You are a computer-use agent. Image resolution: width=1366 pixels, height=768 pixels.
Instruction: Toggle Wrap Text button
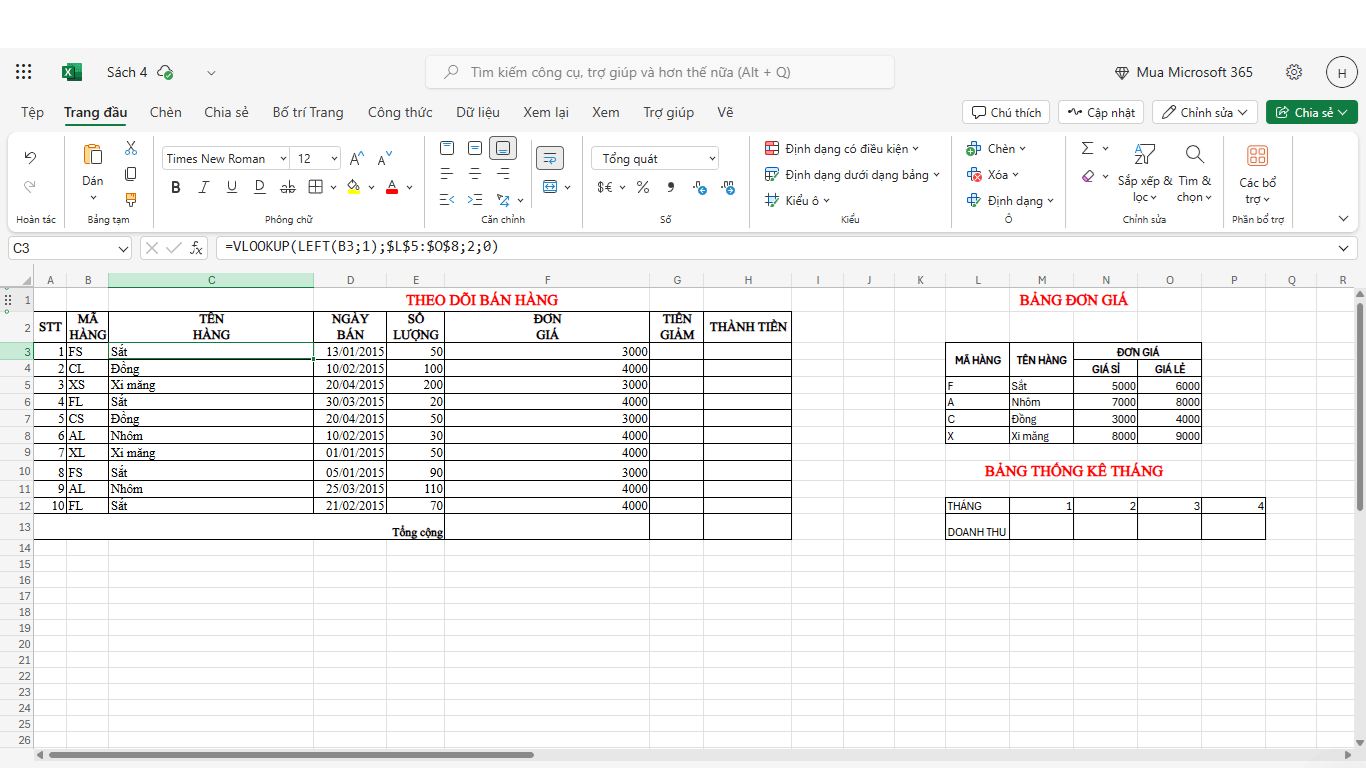(550, 158)
